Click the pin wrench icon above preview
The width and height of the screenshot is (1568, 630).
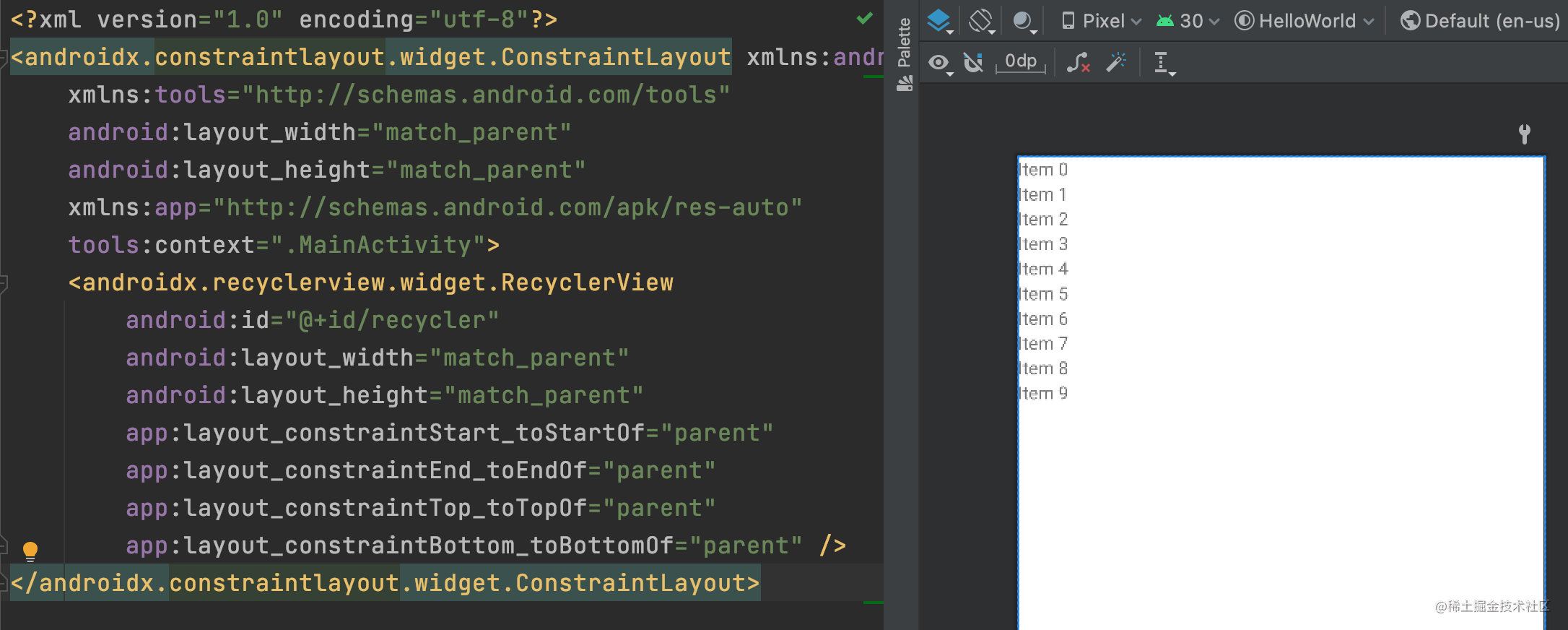(x=1524, y=134)
